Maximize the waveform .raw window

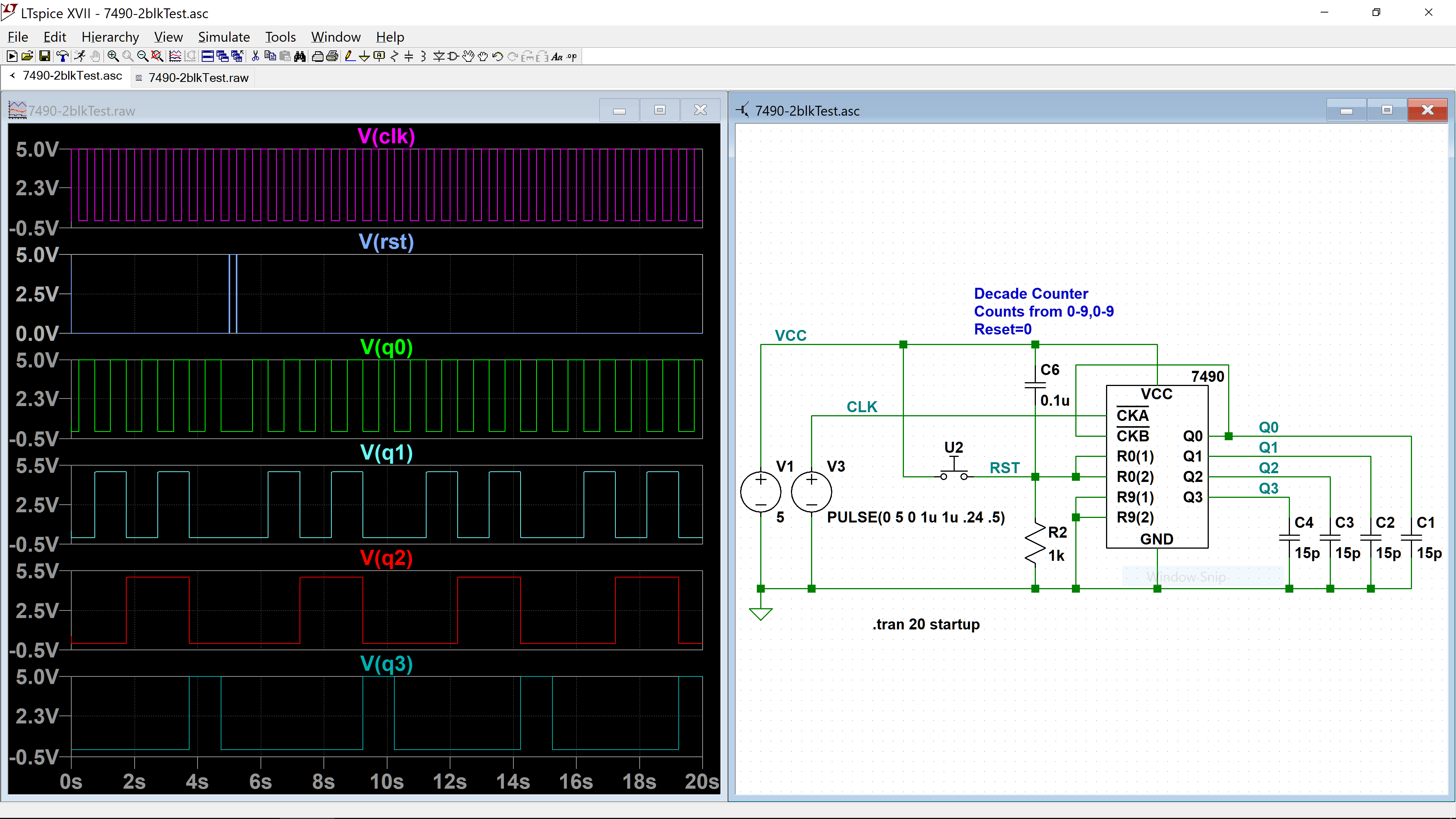pos(660,110)
